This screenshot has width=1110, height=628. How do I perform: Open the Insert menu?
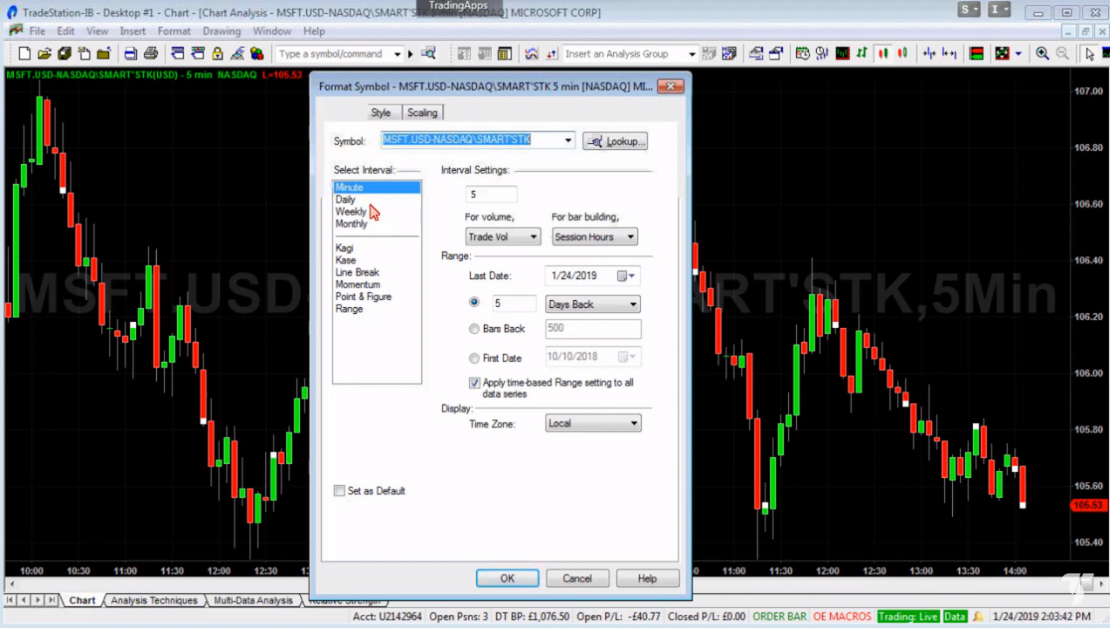point(132,31)
